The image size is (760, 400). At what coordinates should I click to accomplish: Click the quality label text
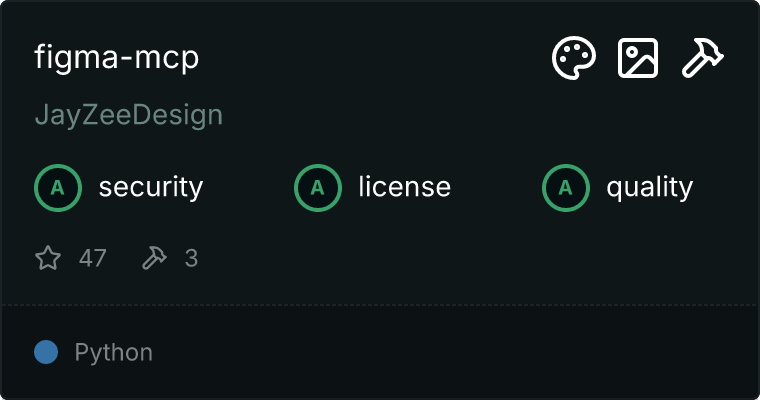point(649,188)
